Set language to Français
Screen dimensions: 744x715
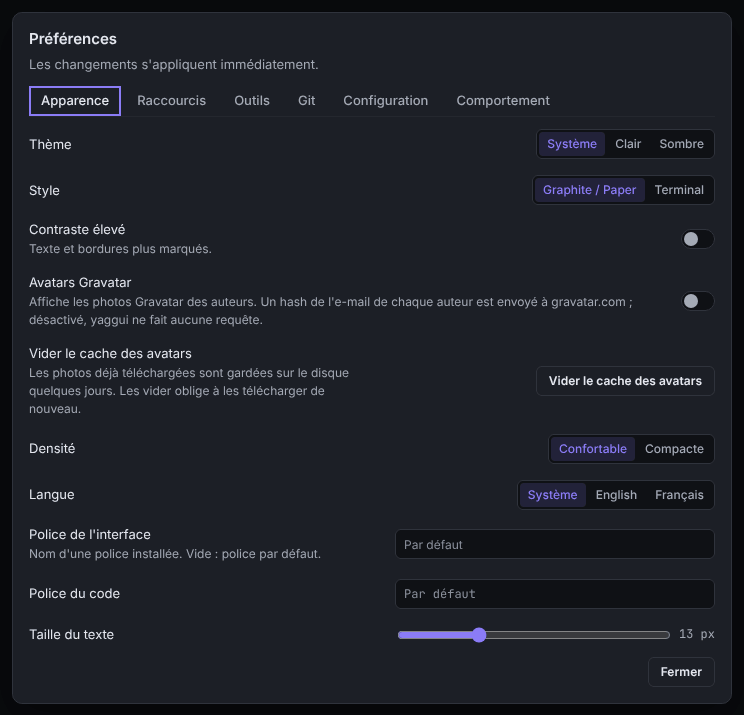679,495
